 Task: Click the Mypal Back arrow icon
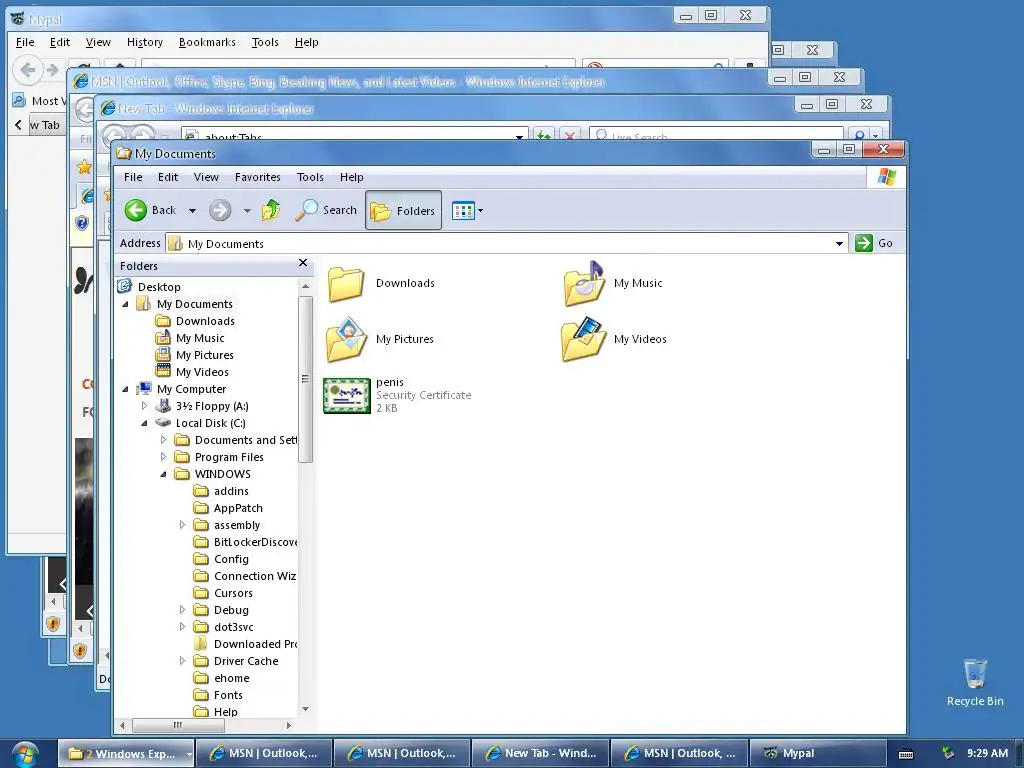(x=27, y=69)
